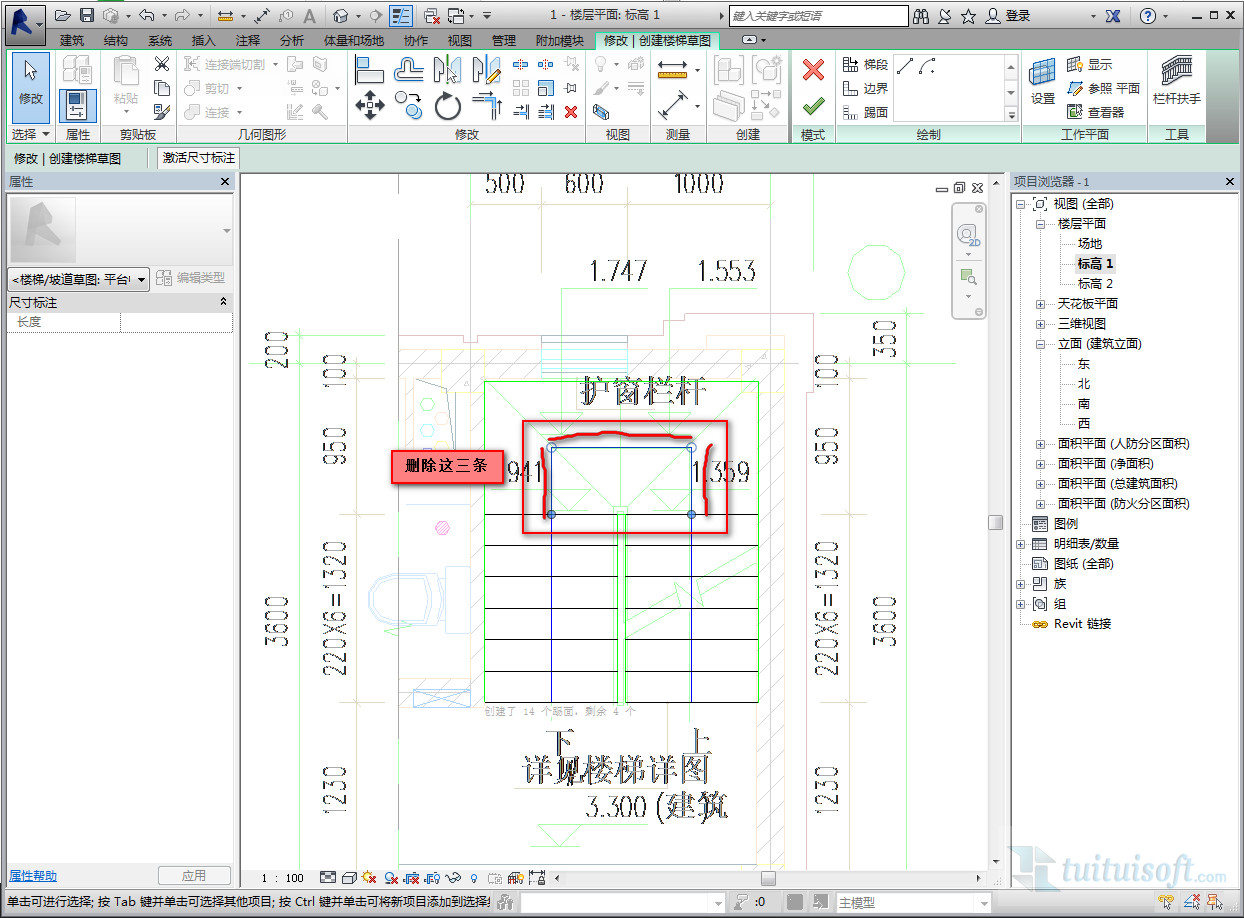The height and width of the screenshot is (918, 1244).
Task: Select the Boundary (边界) draw tool
Action: (865, 89)
